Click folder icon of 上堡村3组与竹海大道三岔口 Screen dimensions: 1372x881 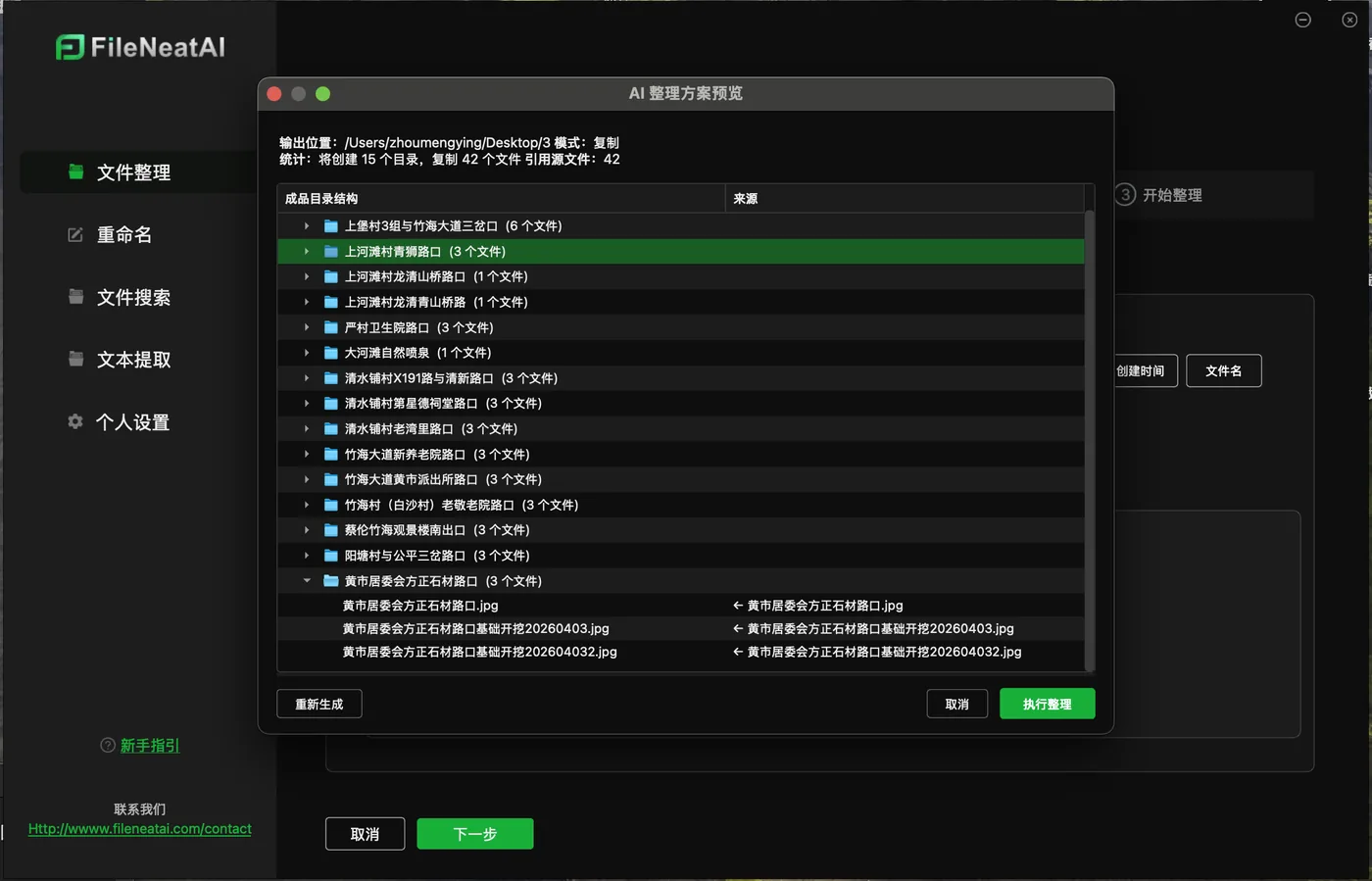pos(331,226)
